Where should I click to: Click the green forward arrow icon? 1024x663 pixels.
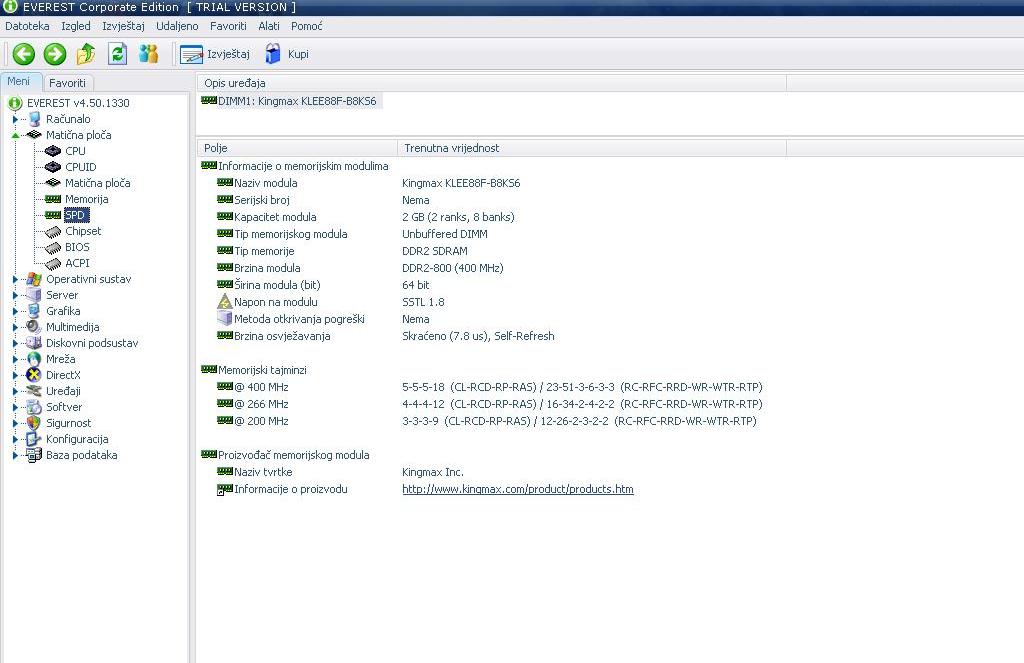(x=55, y=54)
